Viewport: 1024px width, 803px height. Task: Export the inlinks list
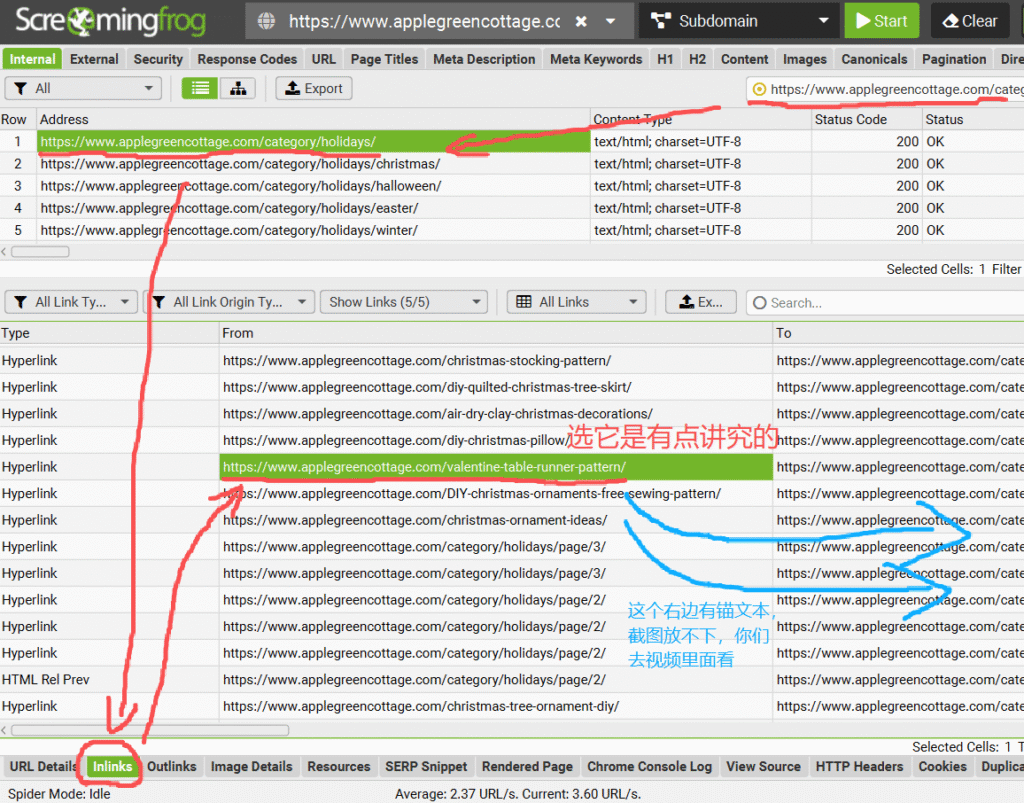point(701,302)
